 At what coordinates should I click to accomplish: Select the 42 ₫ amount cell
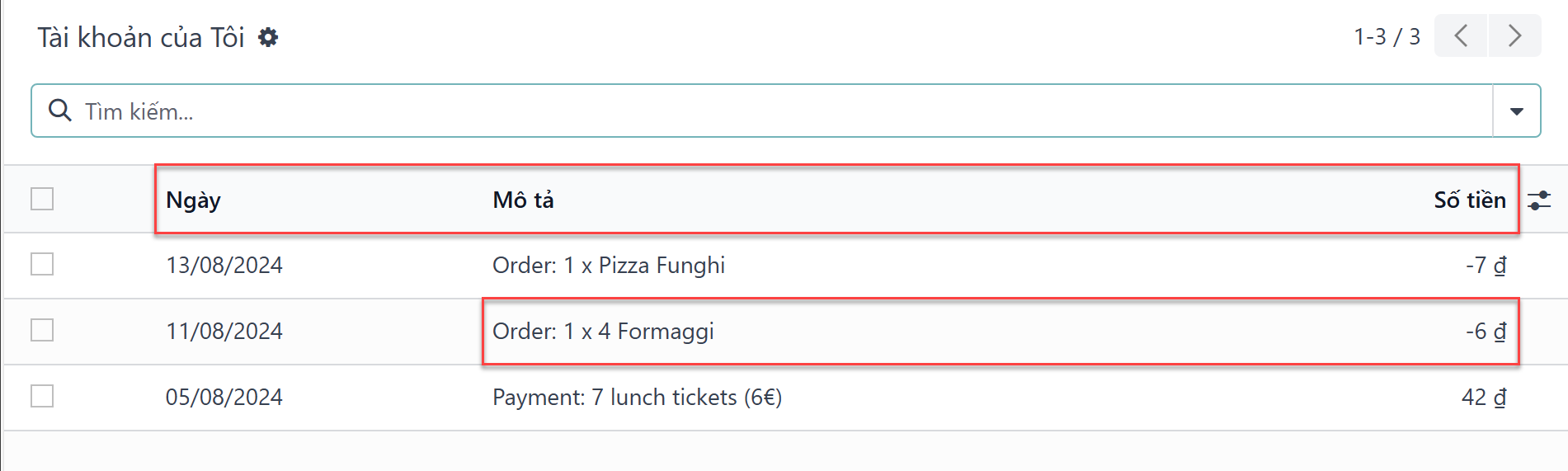(x=1483, y=397)
